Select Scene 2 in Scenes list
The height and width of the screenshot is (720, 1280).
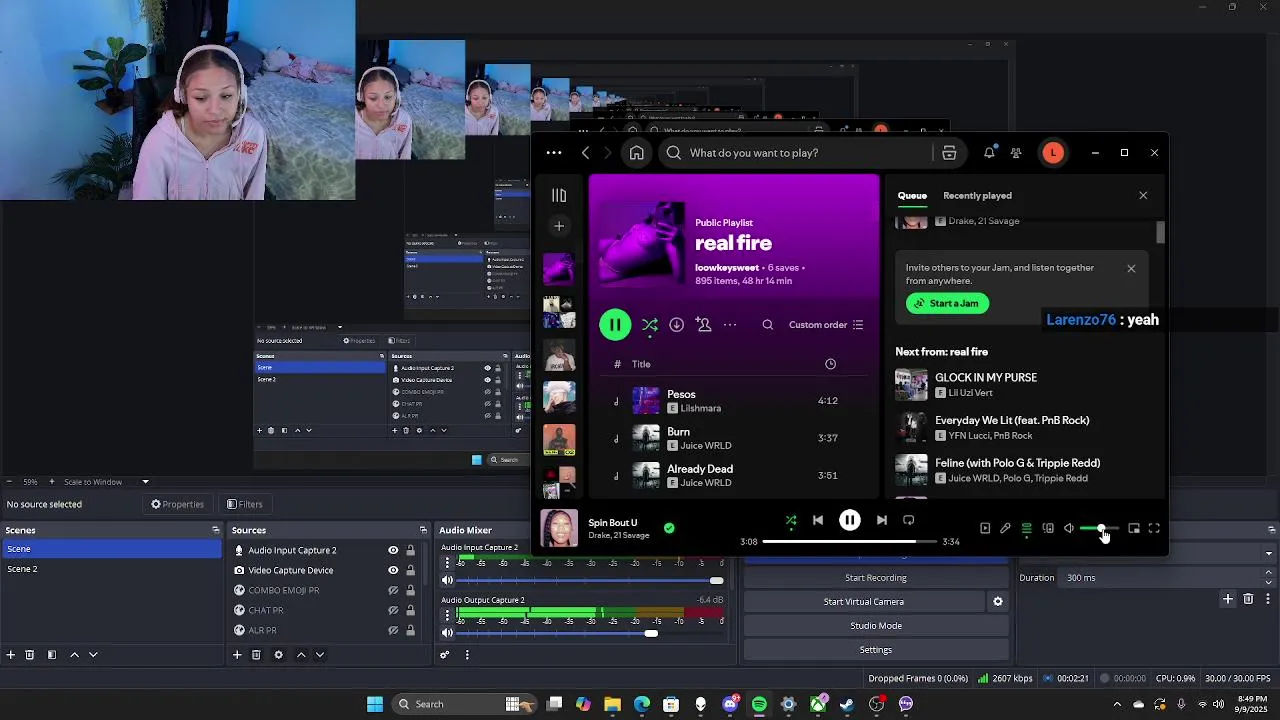(x=110, y=569)
